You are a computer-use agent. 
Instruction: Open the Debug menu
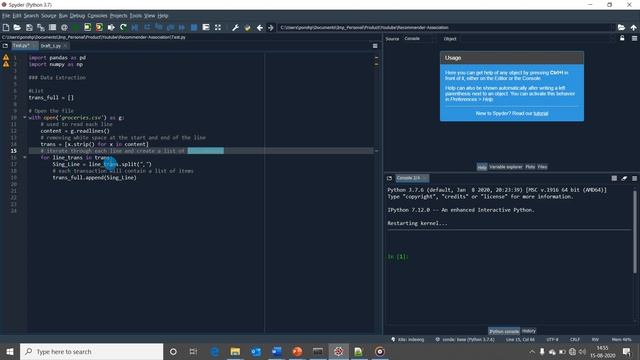point(77,16)
